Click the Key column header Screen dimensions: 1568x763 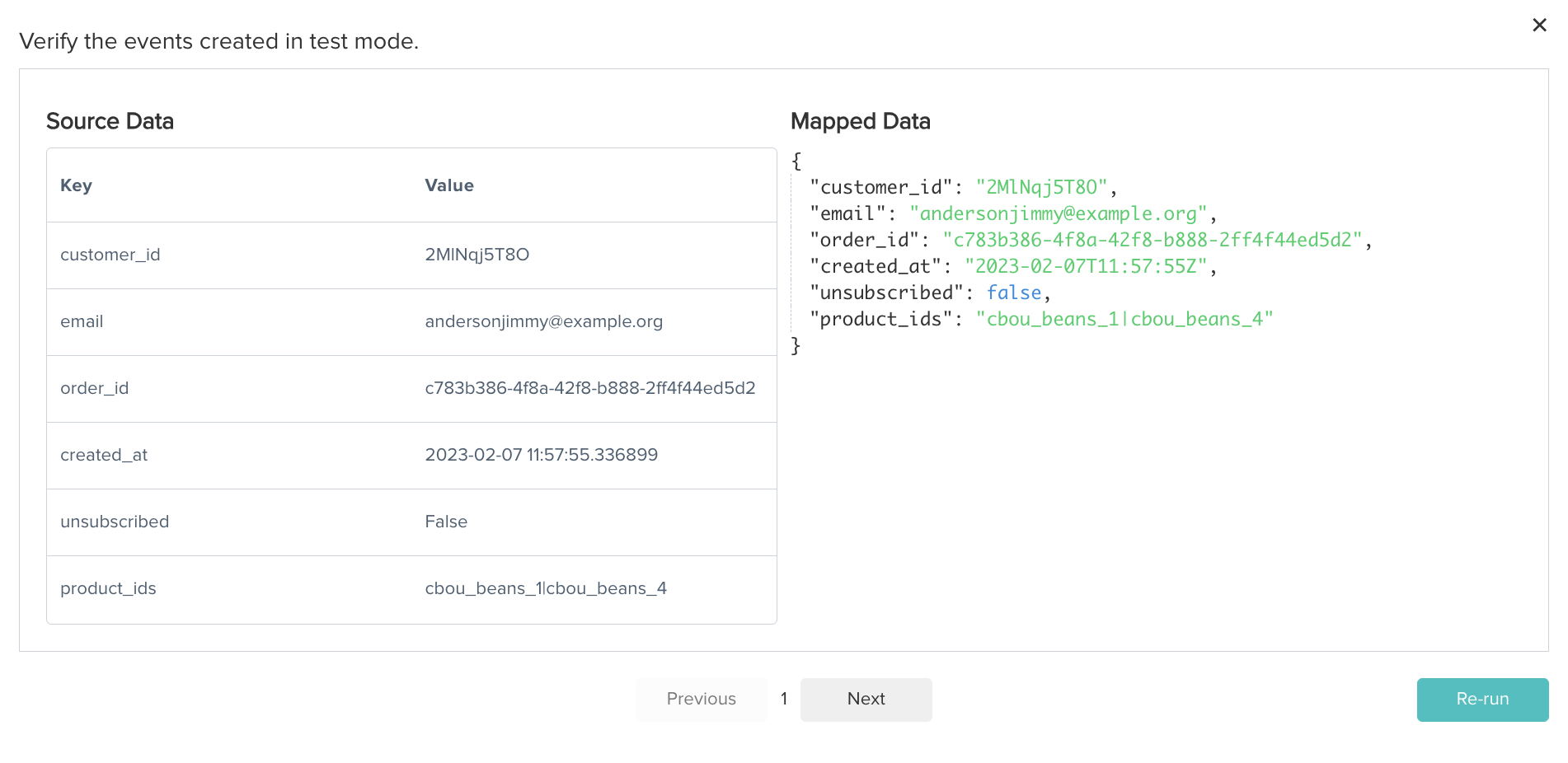tap(76, 185)
